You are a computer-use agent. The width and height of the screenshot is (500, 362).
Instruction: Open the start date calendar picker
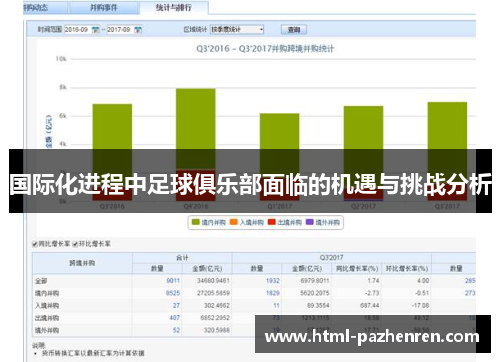(95, 30)
